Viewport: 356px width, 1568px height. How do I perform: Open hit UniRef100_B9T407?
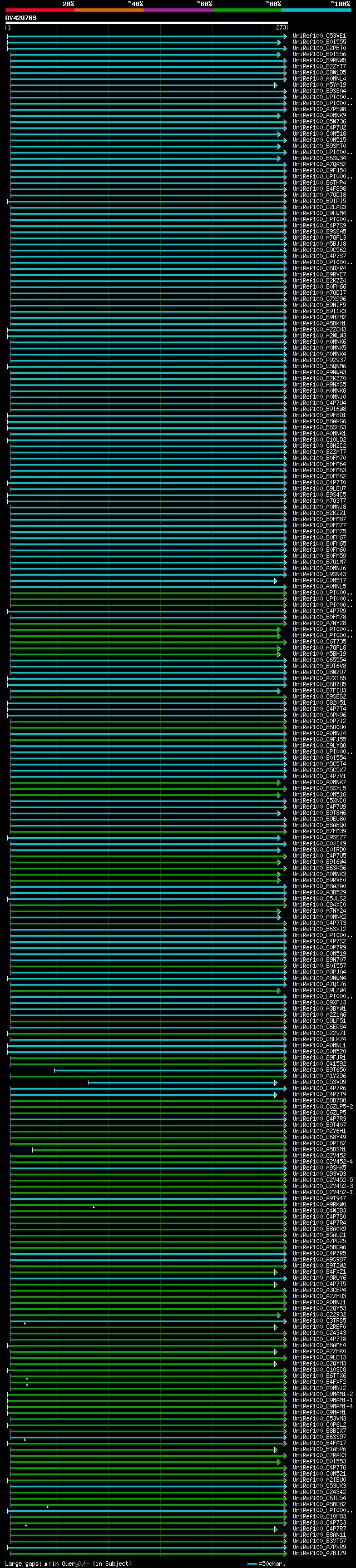click(319, 1125)
